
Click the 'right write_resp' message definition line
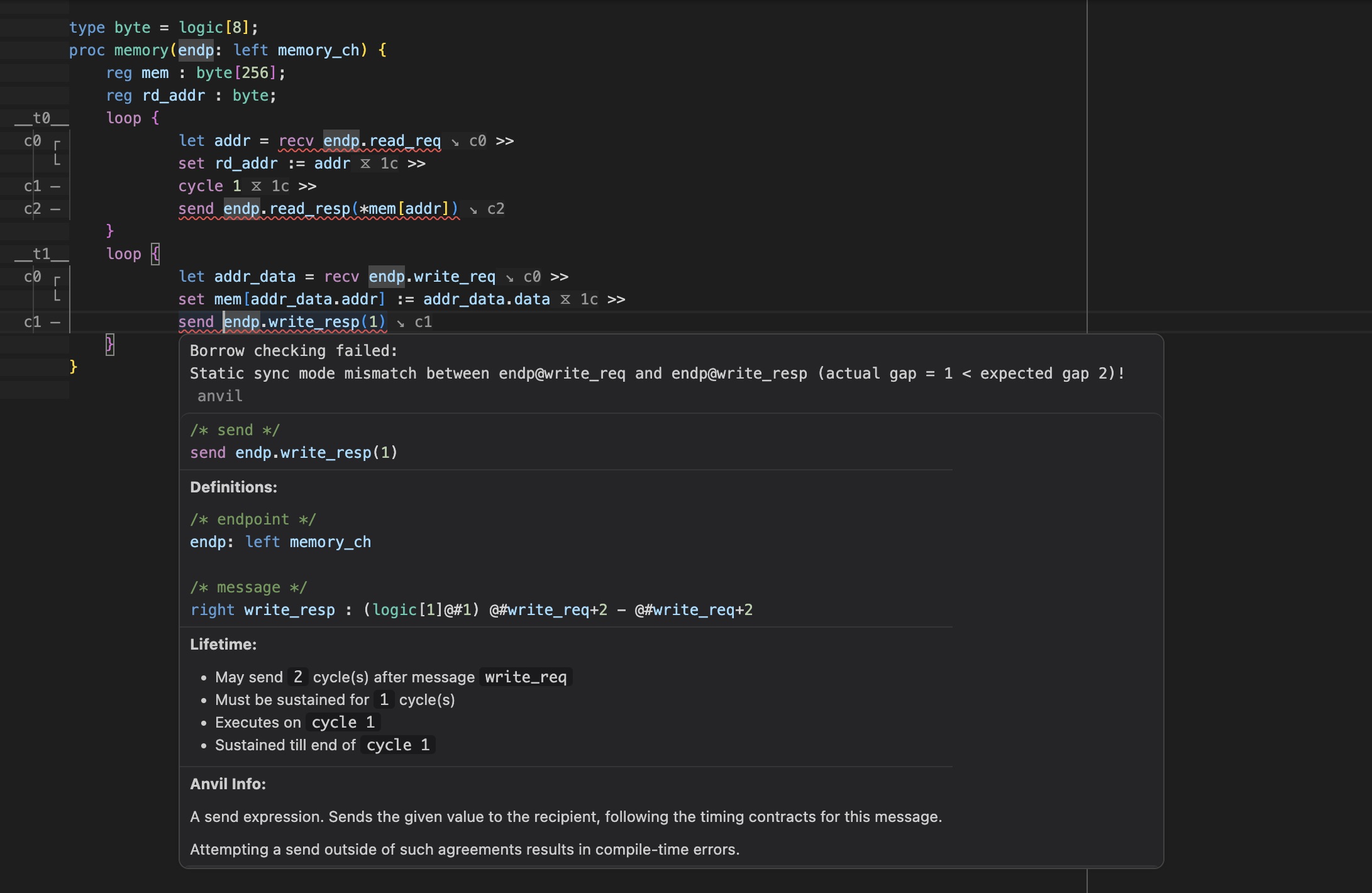click(471, 610)
